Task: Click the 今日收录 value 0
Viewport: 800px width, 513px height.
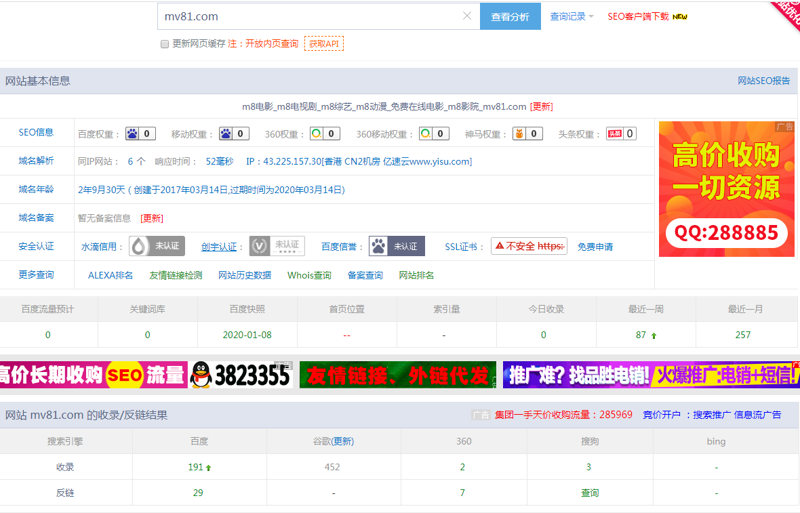Action: tap(543, 335)
